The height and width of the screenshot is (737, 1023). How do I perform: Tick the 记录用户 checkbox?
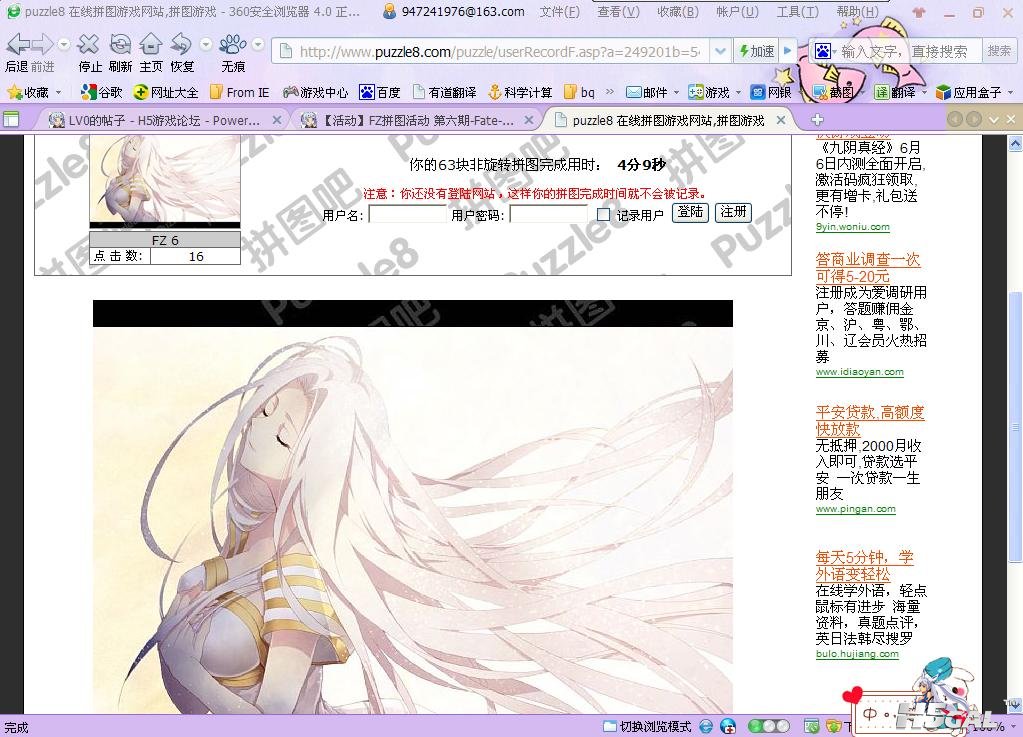coord(603,214)
